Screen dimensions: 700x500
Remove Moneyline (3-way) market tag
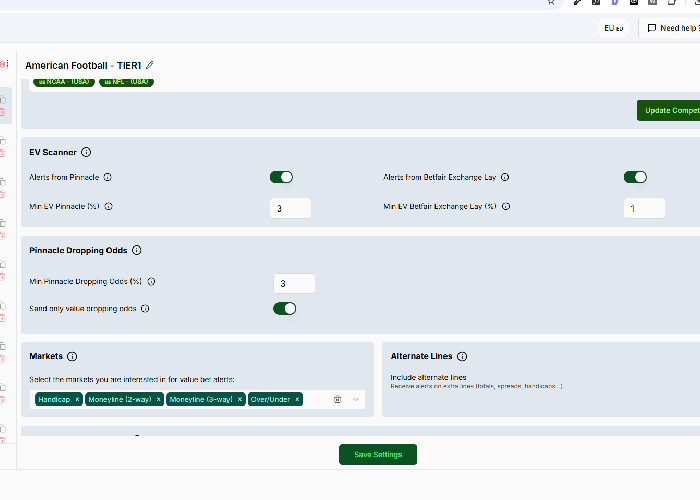pyautogui.click(x=240, y=399)
